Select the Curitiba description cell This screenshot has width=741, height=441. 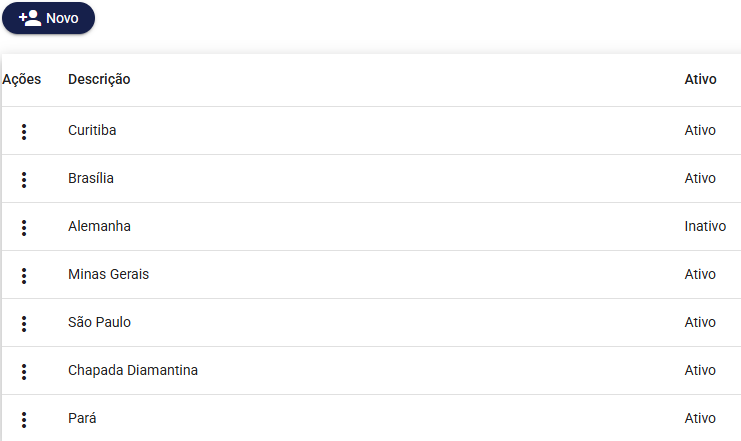92,131
